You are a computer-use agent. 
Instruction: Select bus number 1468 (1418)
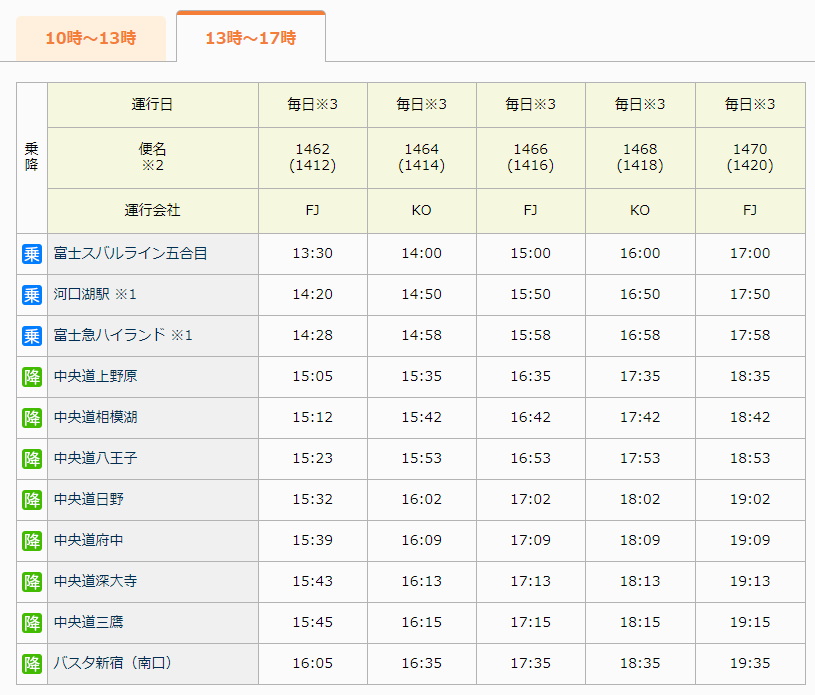[x=640, y=158]
